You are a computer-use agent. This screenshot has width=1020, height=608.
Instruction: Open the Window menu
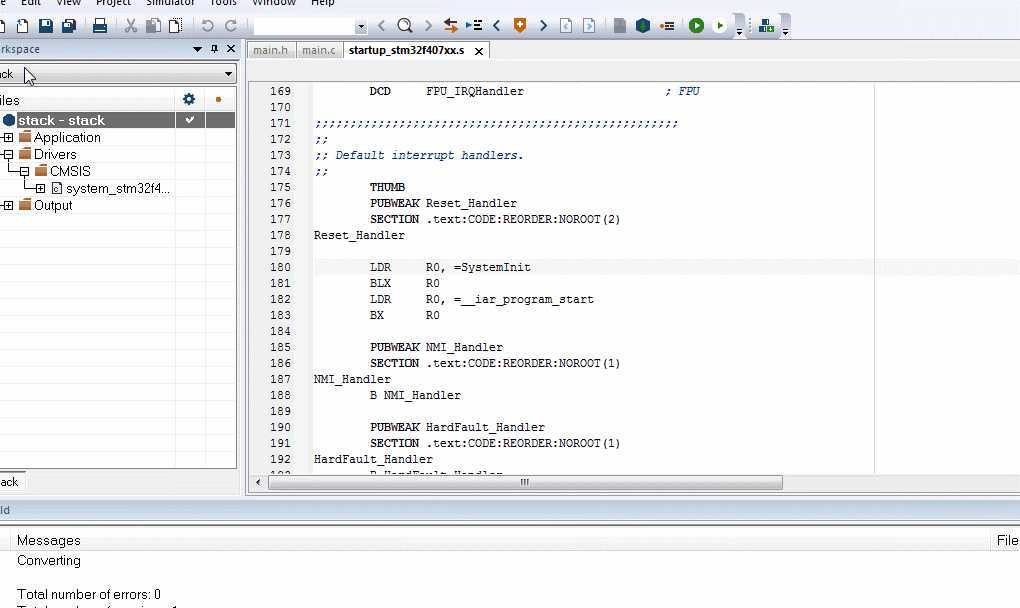(x=274, y=3)
